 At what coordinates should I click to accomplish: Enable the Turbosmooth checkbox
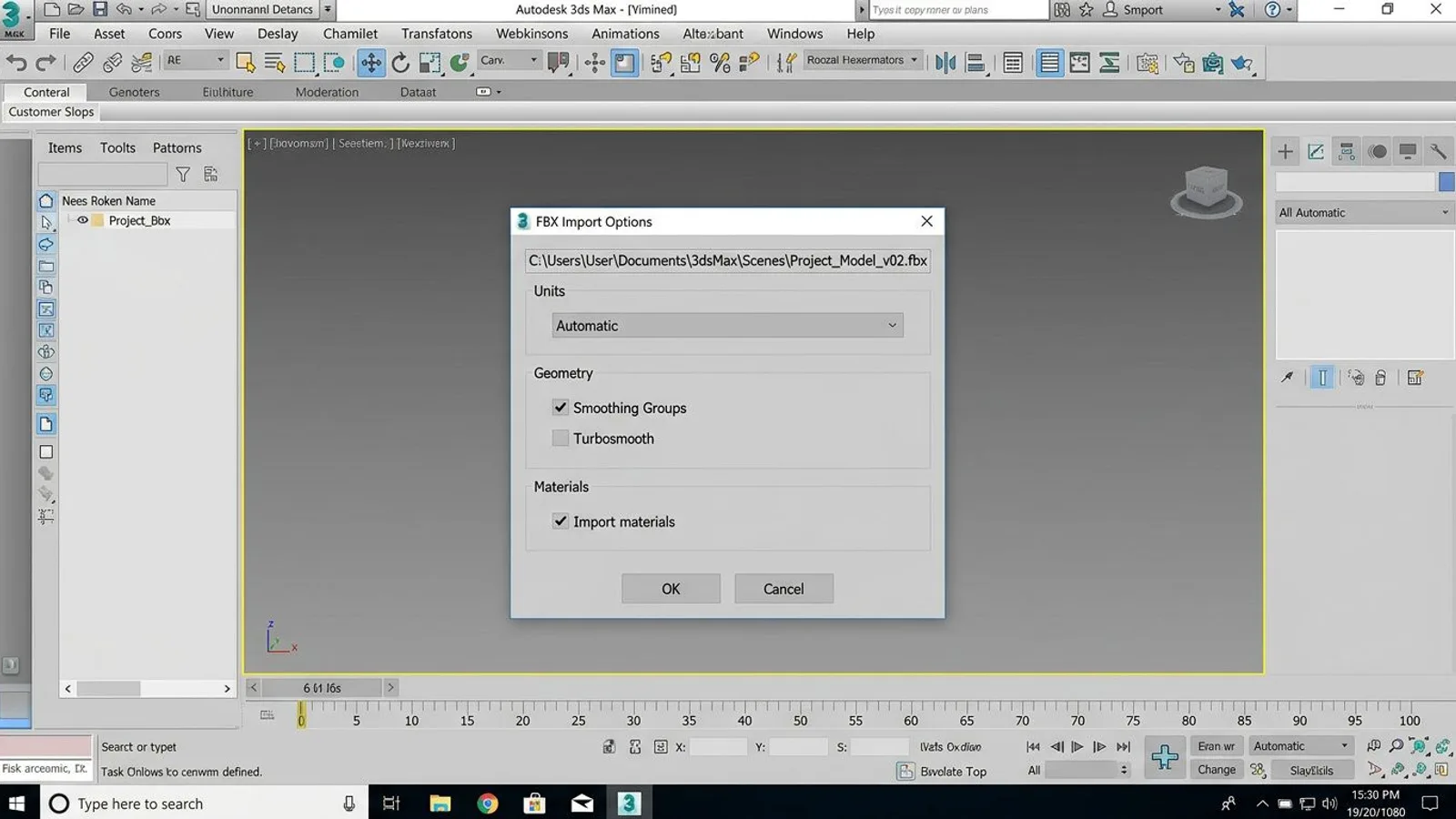(x=561, y=438)
